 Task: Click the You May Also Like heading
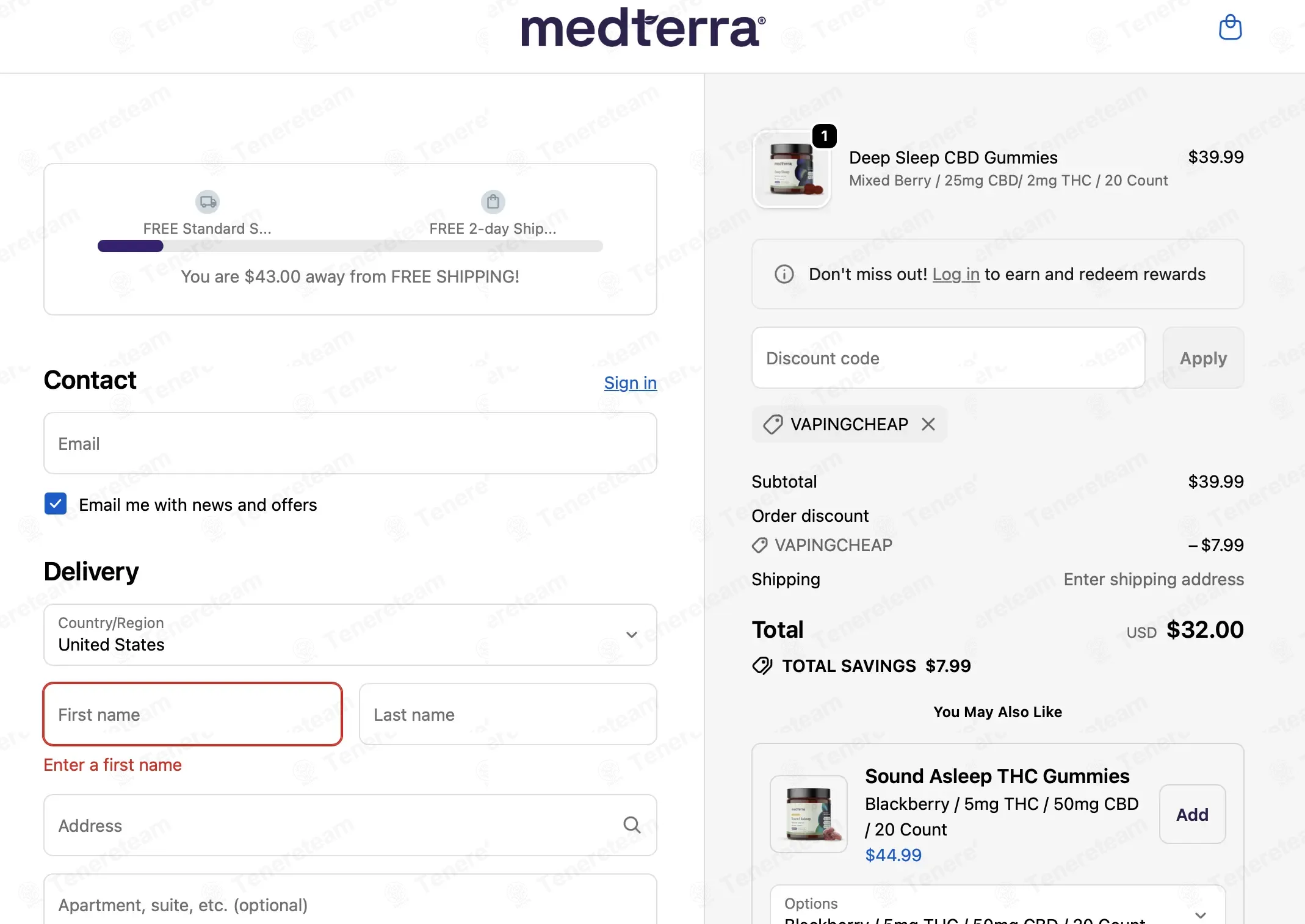[998, 712]
